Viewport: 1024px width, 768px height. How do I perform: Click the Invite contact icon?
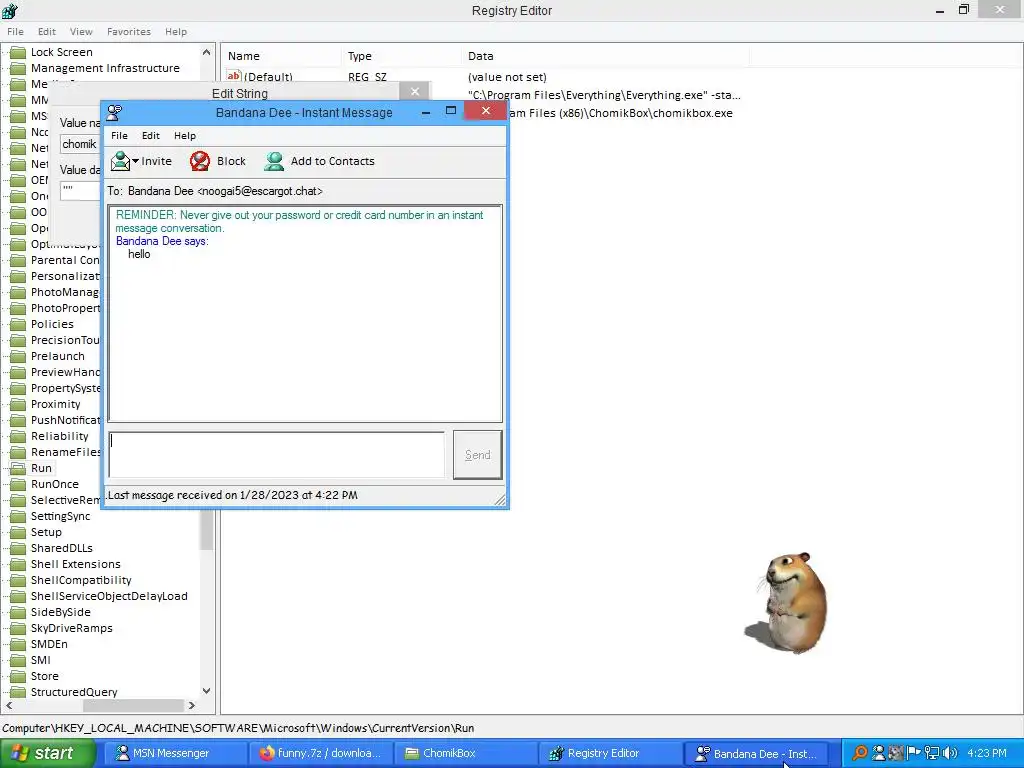[120, 161]
